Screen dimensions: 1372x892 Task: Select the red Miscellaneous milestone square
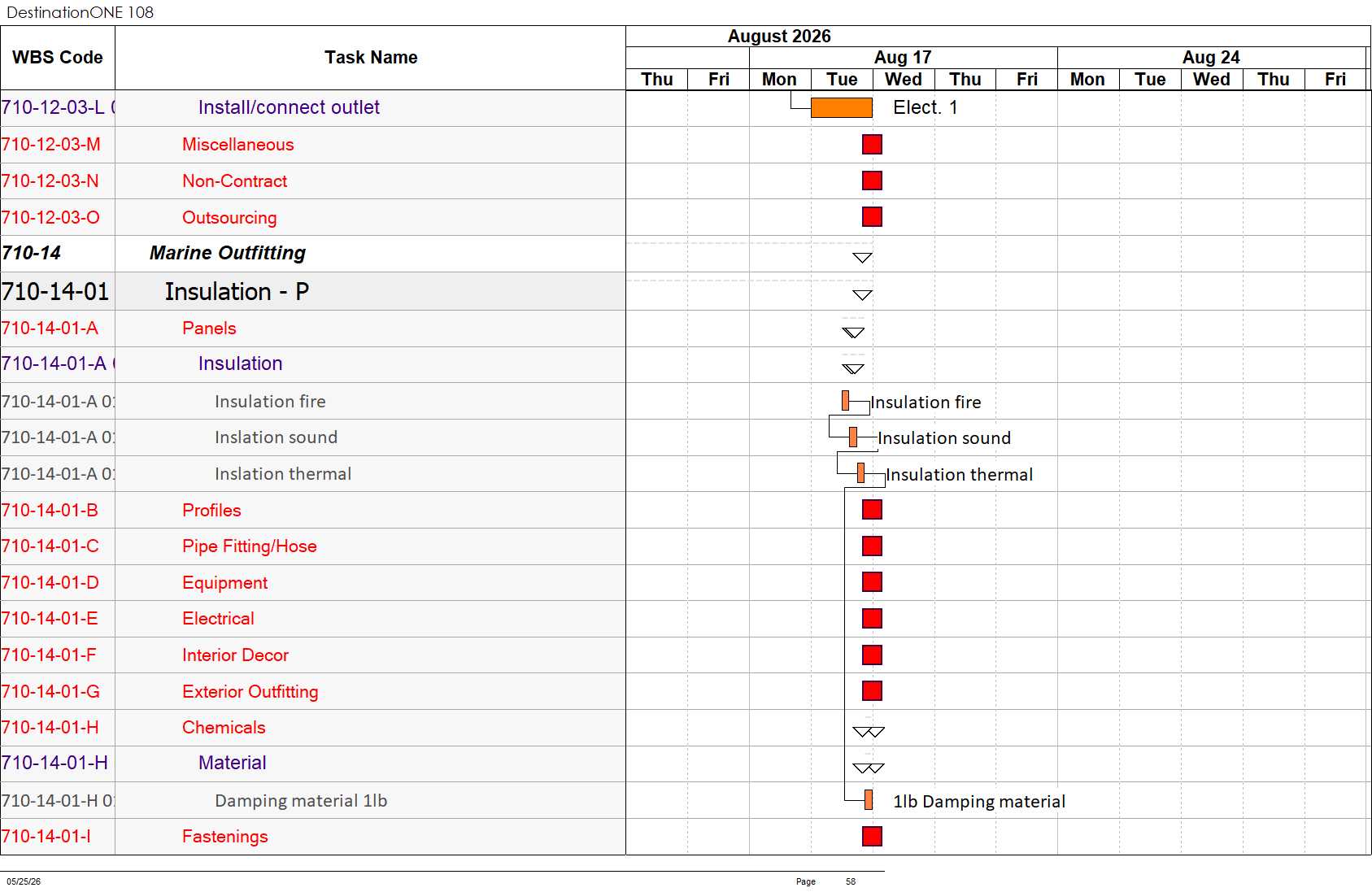pyautogui.click(x=872, y=145)
